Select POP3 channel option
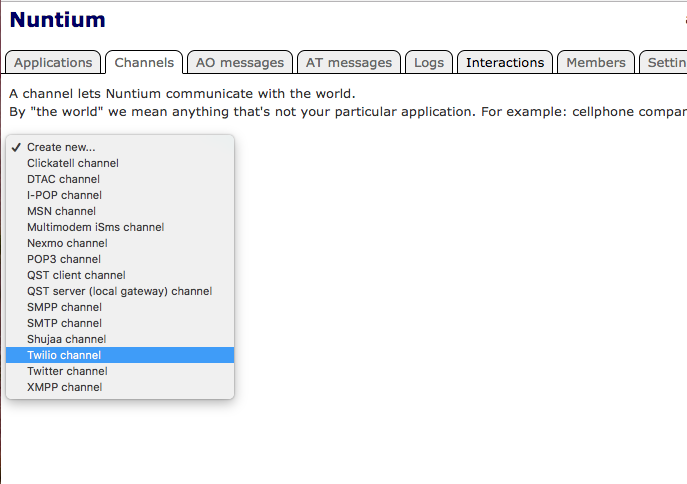The width and height of the screenshot is (687, 484). [120, 259]
